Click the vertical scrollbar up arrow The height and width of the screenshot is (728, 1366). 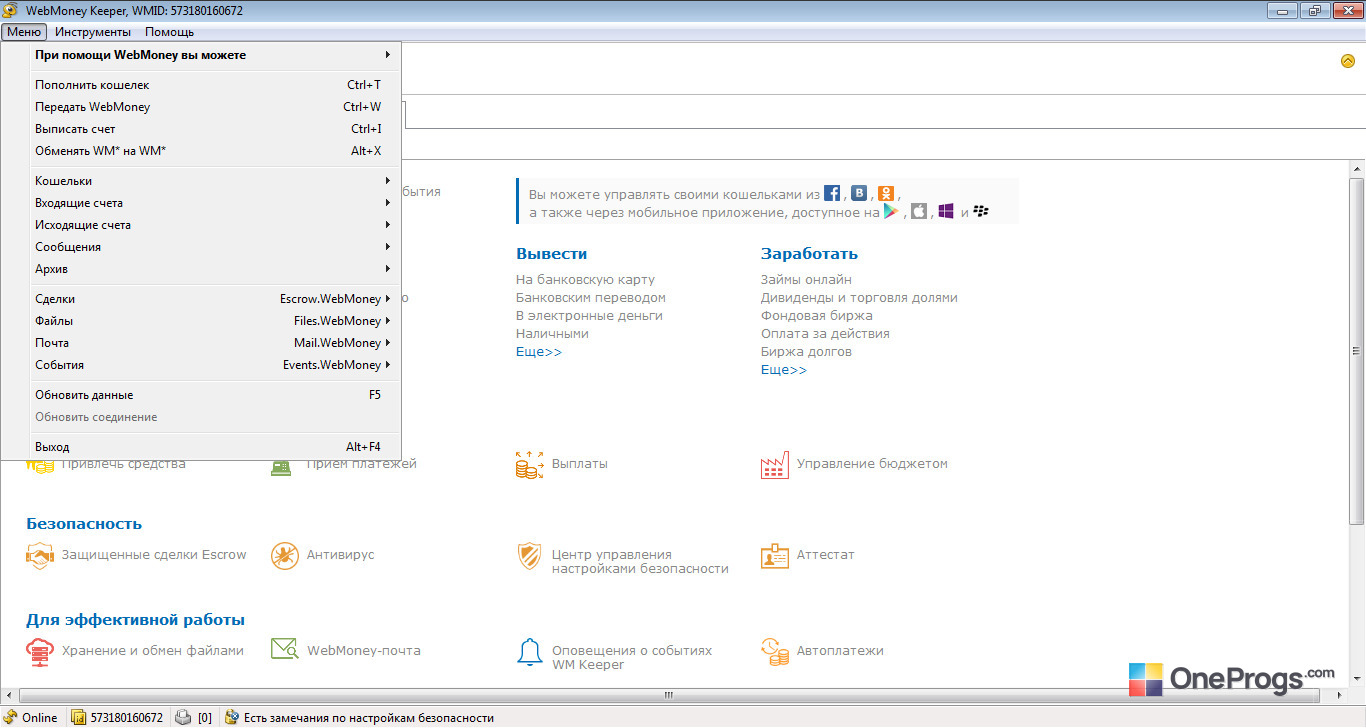[x=1356, y=167]
